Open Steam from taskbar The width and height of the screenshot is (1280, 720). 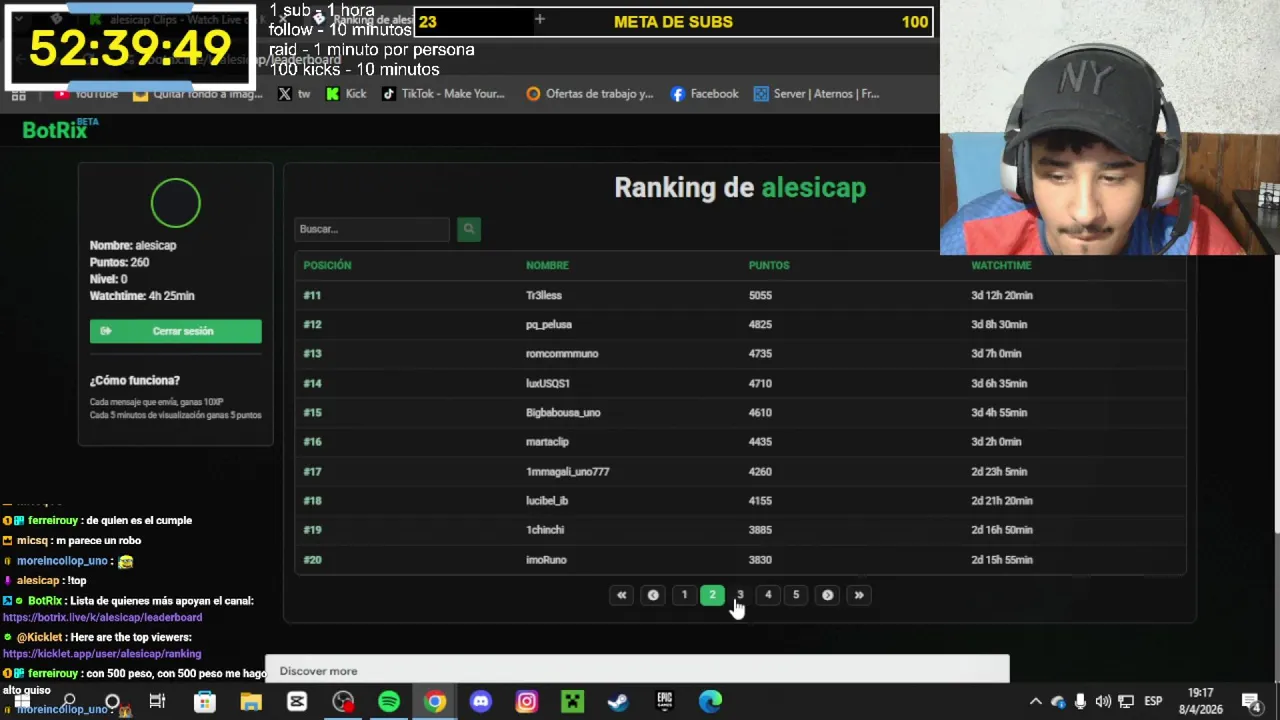click(618, 701)
